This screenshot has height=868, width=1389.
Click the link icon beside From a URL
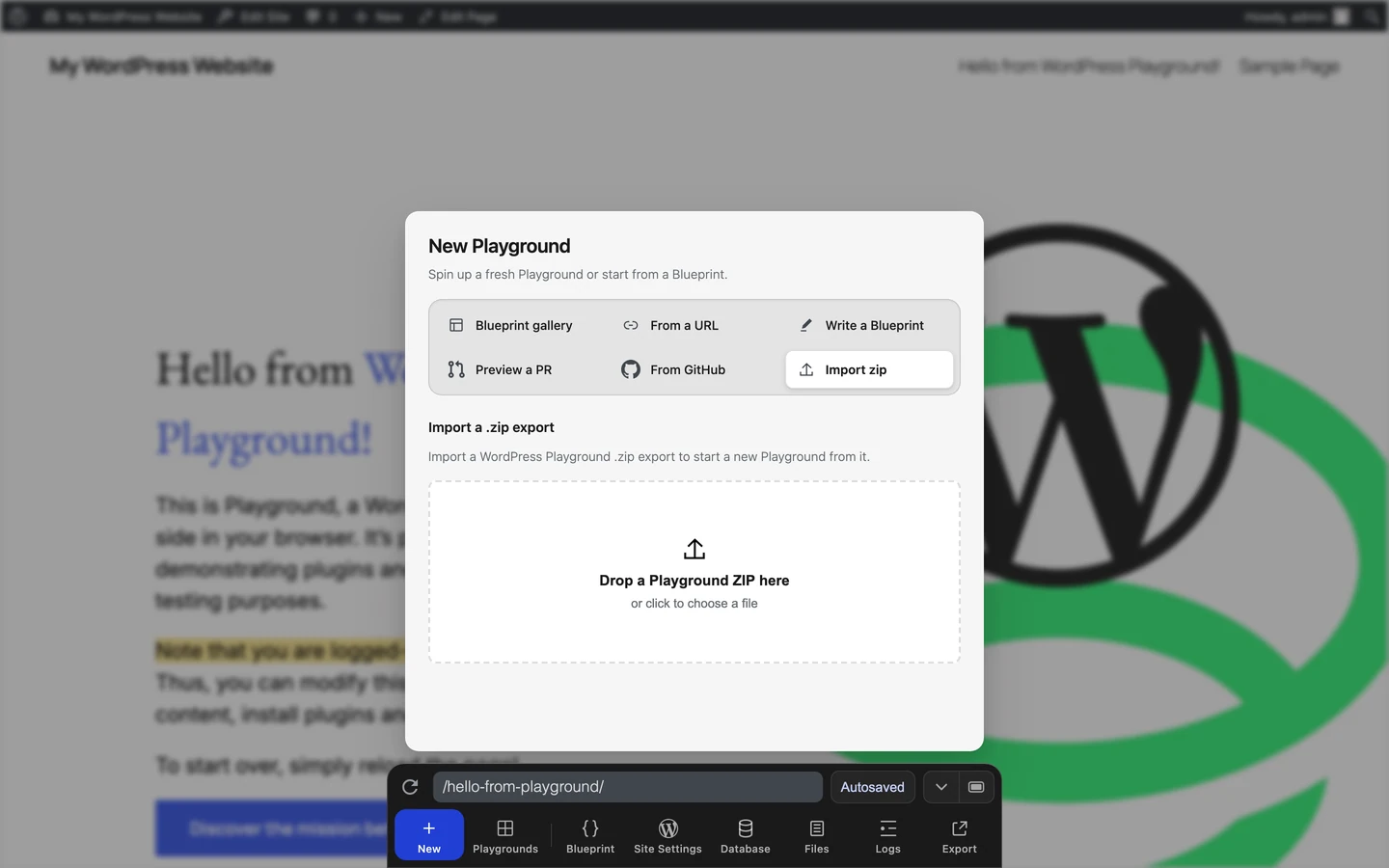pyautogui.click(x=631, y=325)
